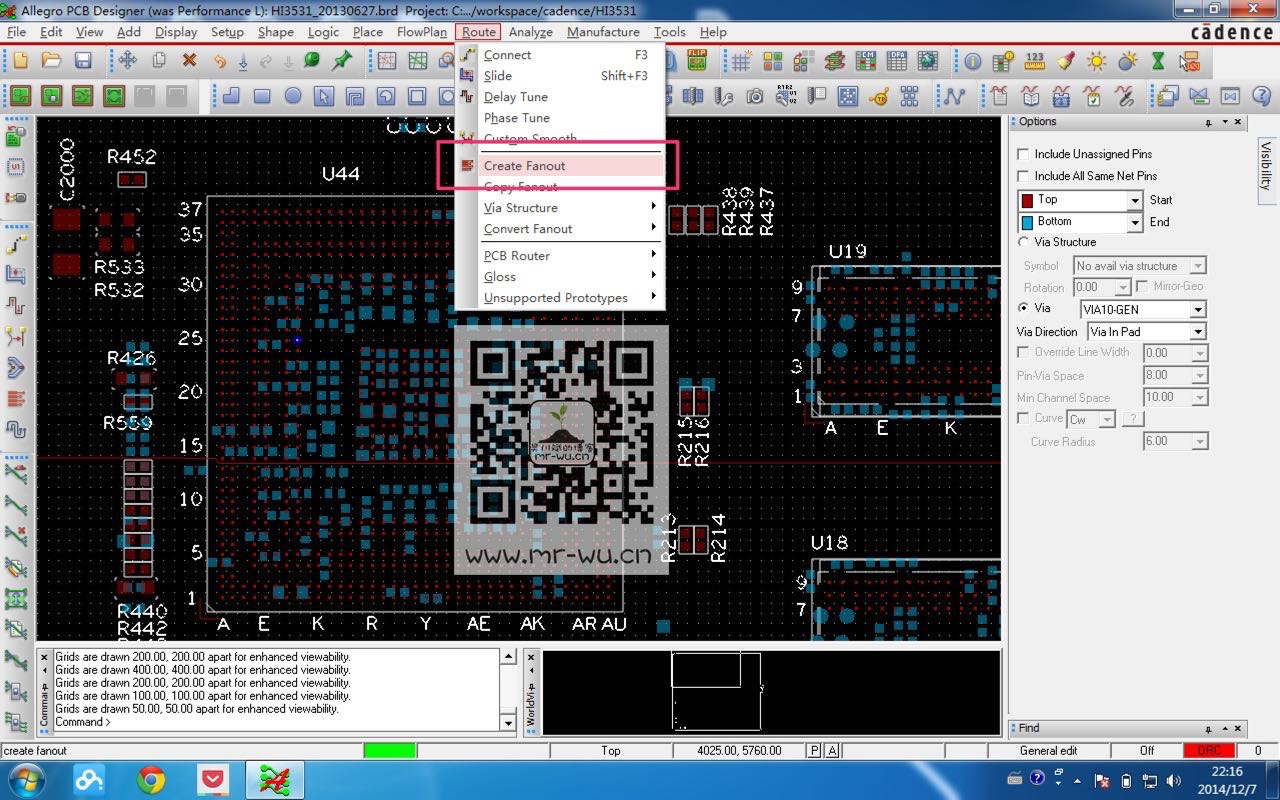Screen dimensions: 1280x800
Task: Click the blue Show Element info icon
Action: [x=972, y=61]
